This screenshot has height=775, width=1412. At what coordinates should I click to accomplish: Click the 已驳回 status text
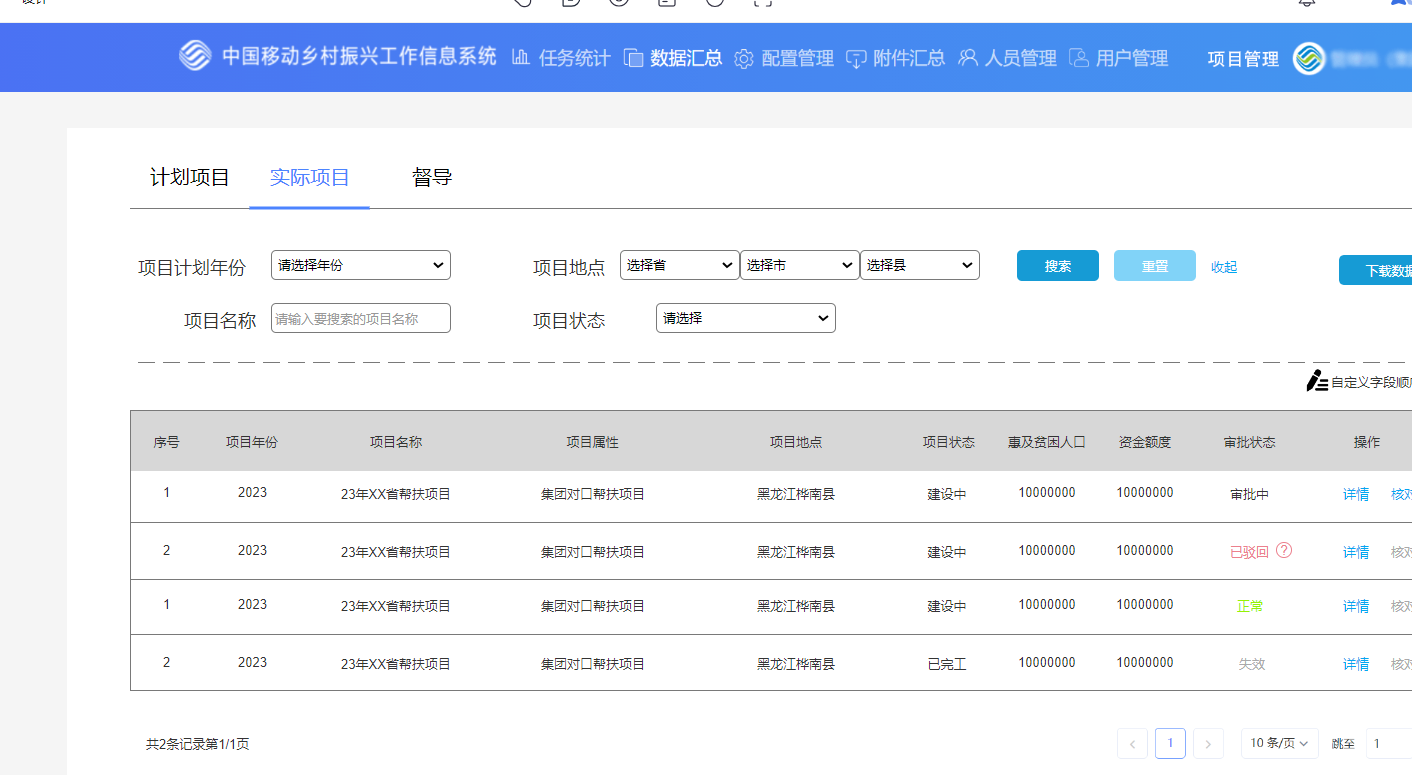click(x=1249, y=552)
